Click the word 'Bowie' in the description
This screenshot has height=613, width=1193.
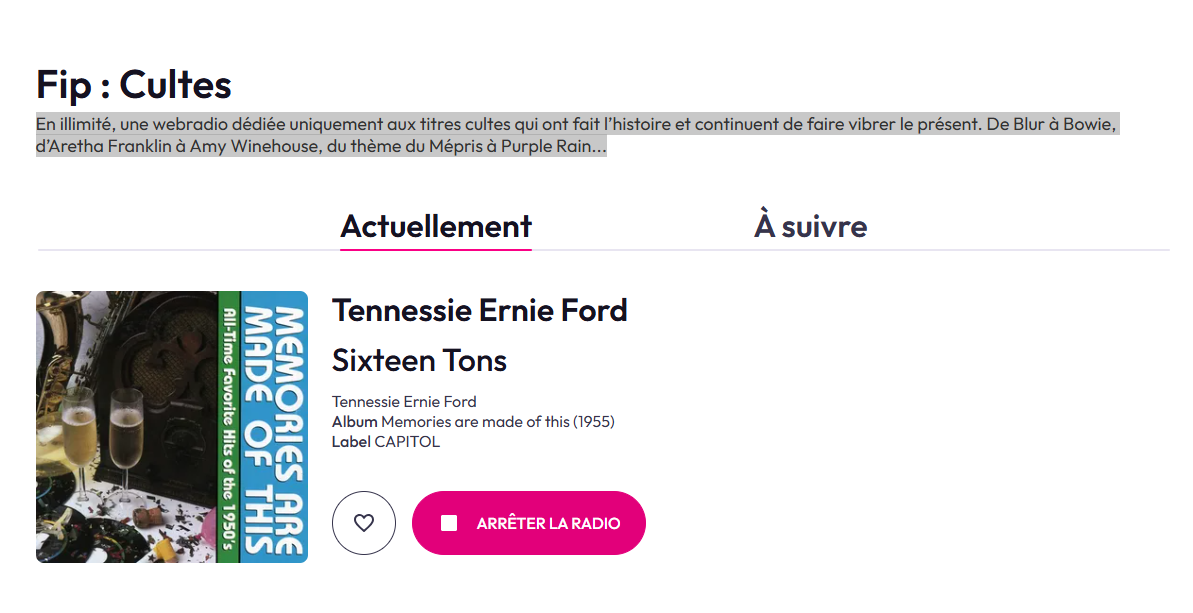point(1090,125)
